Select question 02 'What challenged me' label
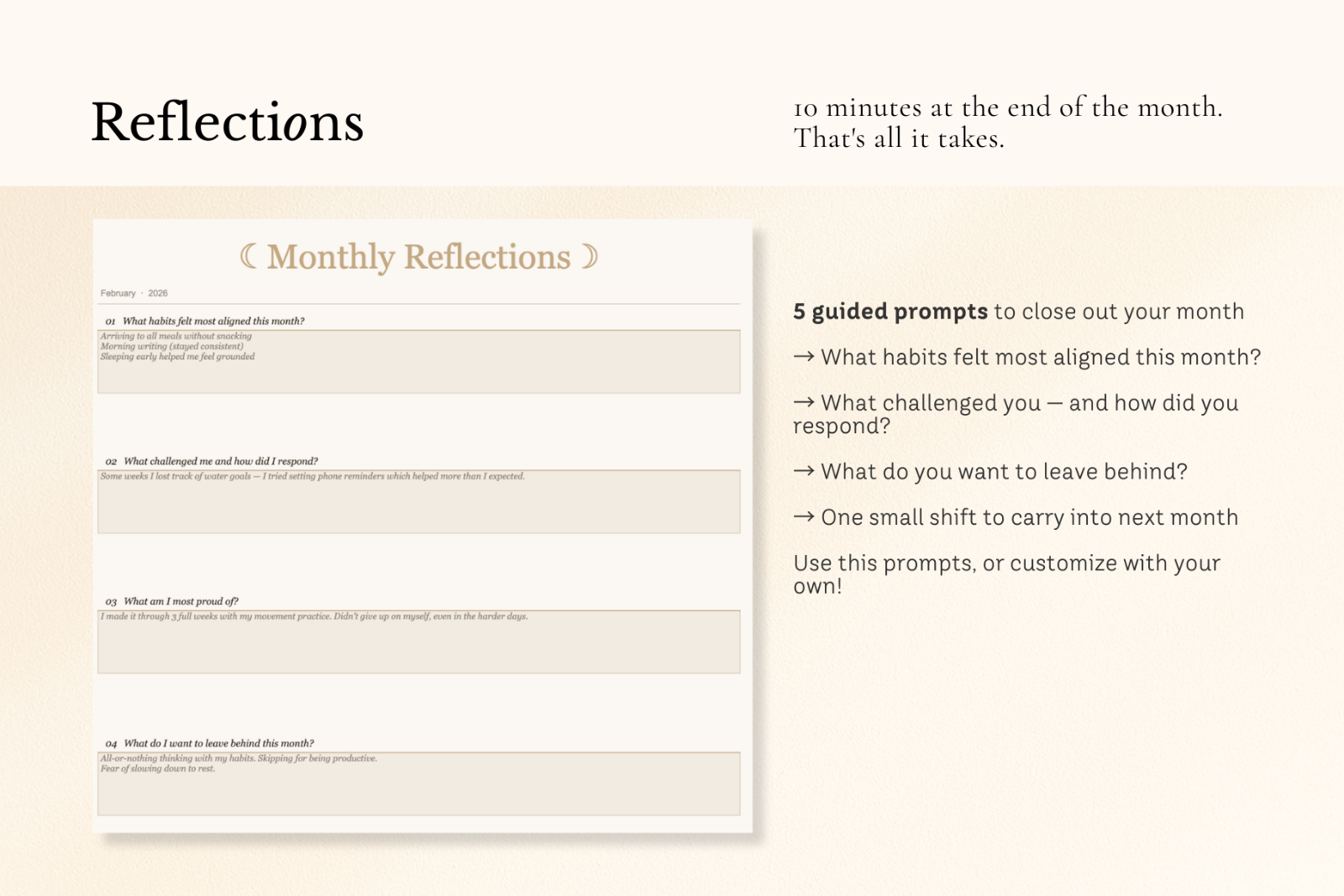1344x896 pixels. (x=220, y=461)
